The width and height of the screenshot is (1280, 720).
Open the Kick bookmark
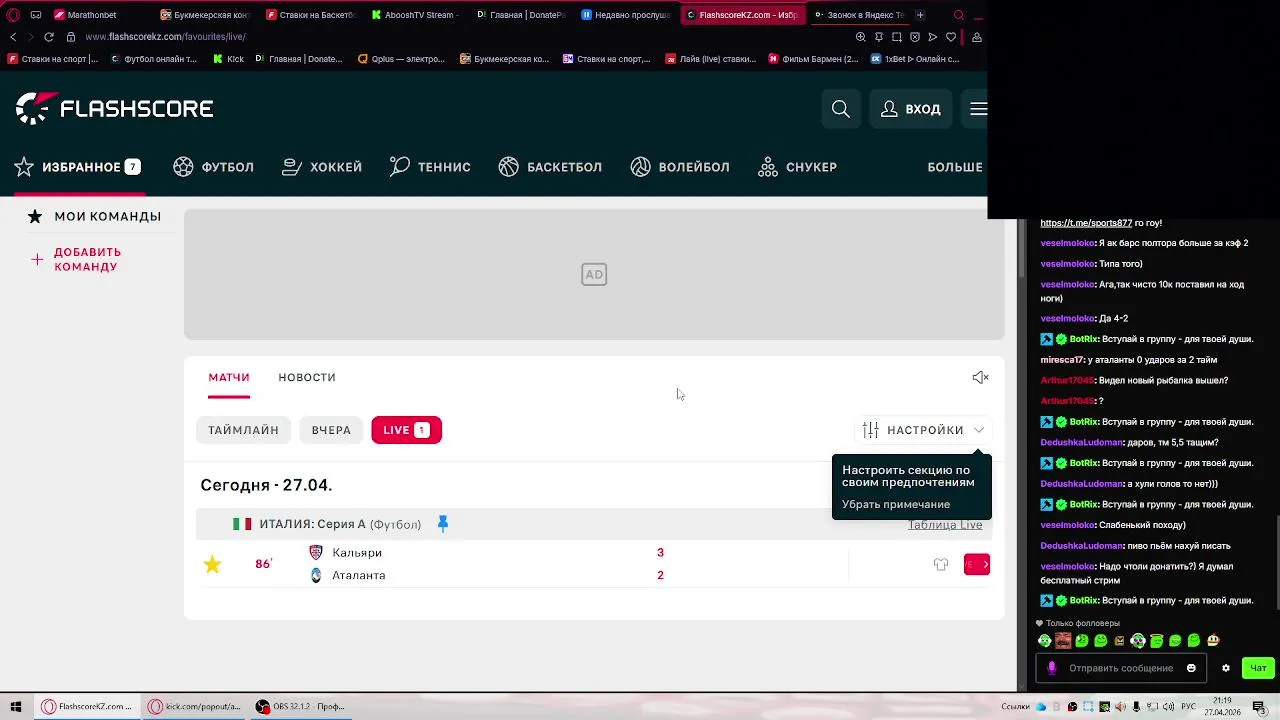[228, 59]
